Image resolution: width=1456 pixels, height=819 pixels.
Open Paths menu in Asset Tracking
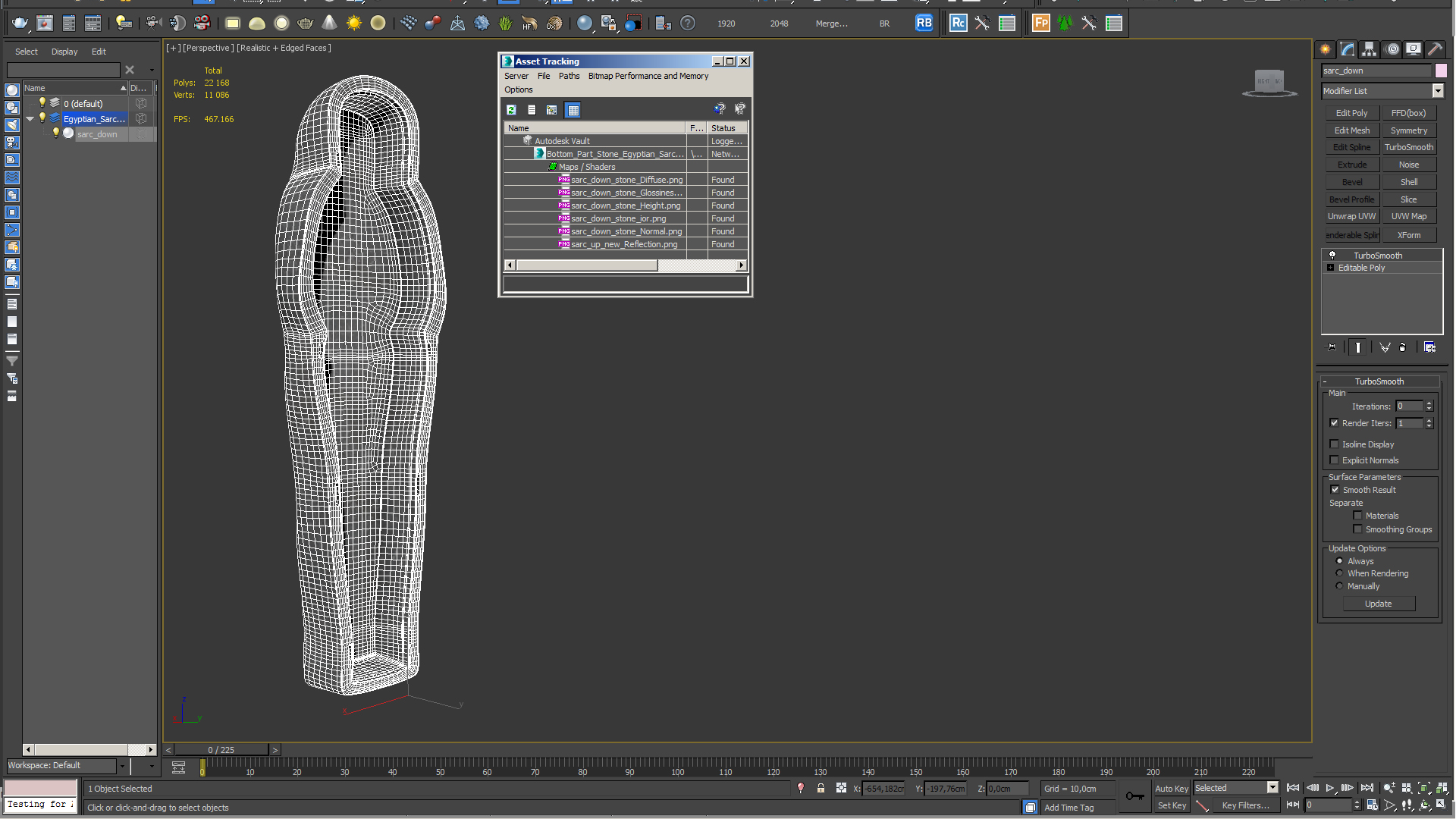[x=569, y=76]
